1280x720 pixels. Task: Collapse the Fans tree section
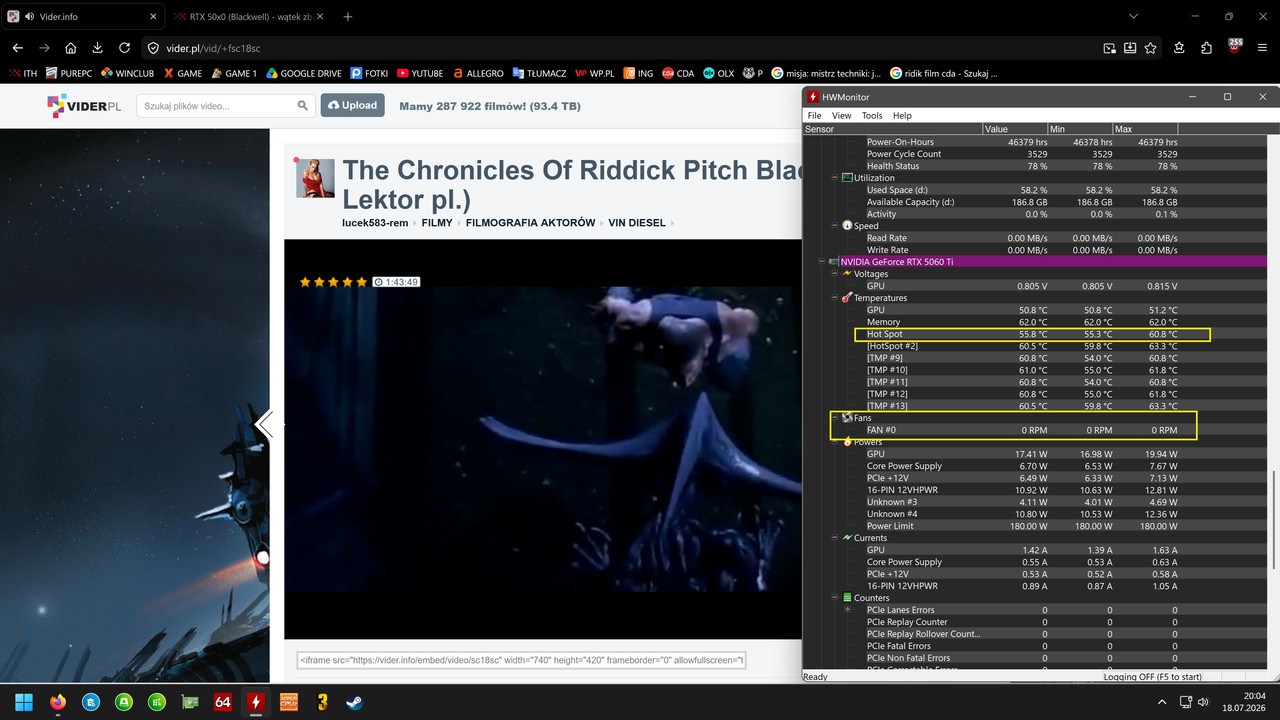click(835, 418)
